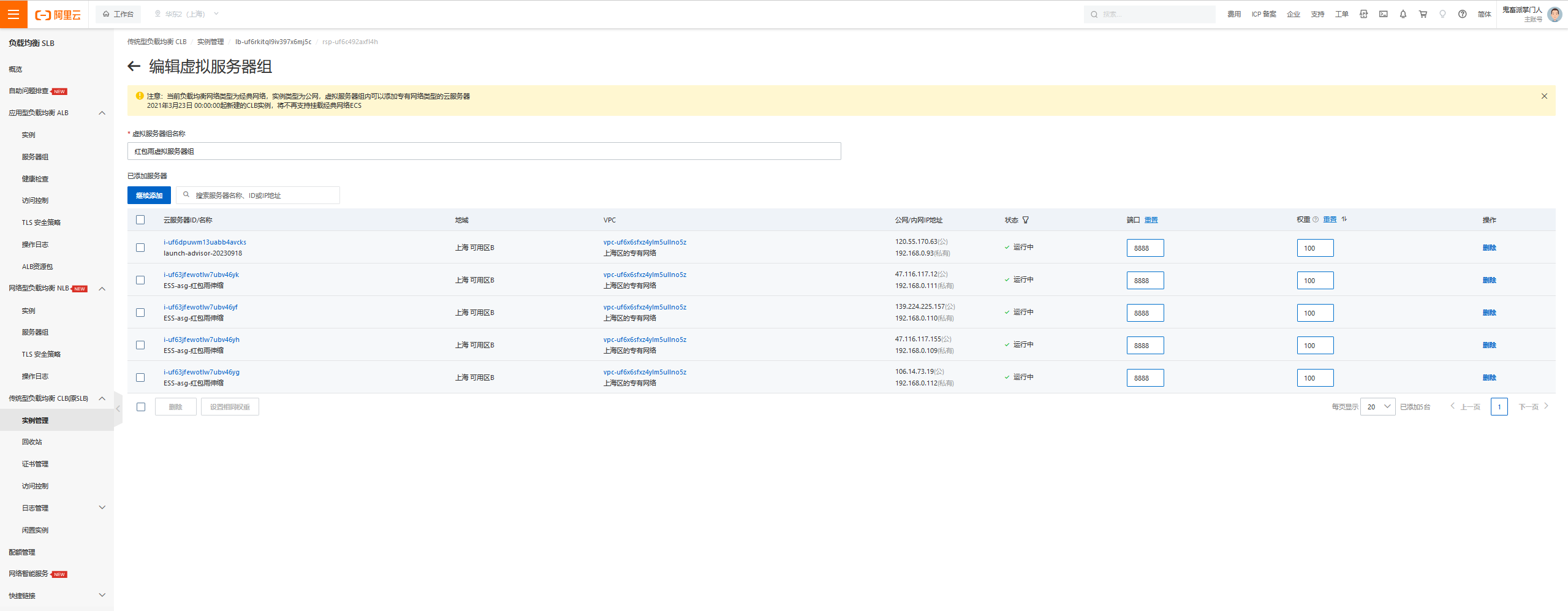Screen dimensions: 1568x611
Task: Open the per-page count dropdown showing 20
Action: 1377,407
